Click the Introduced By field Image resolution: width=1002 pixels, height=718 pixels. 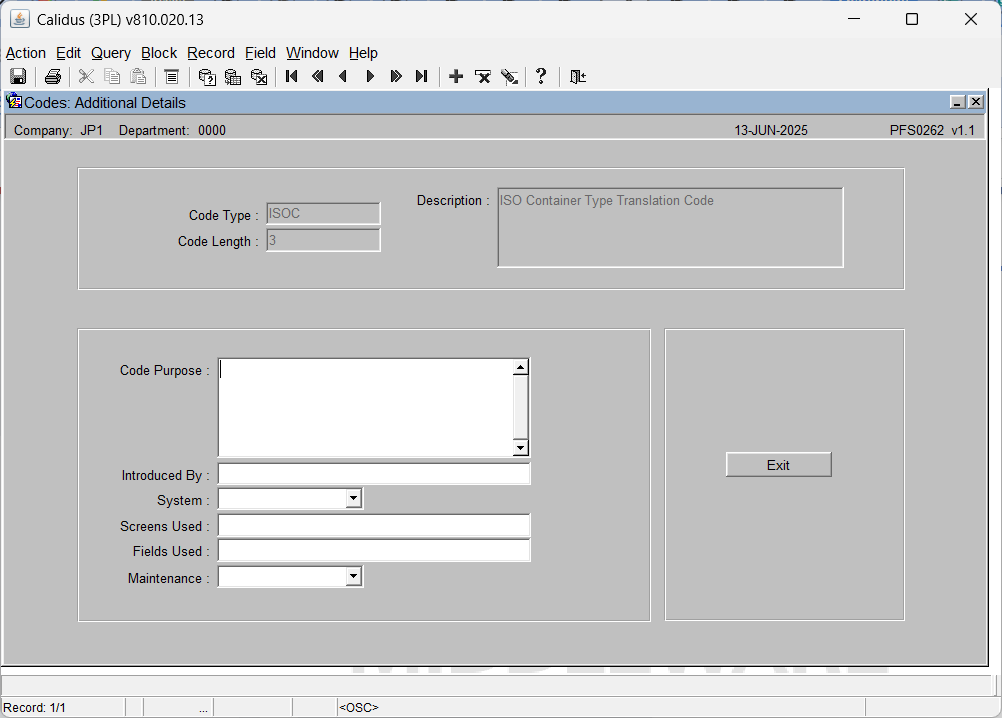point(374,474)
